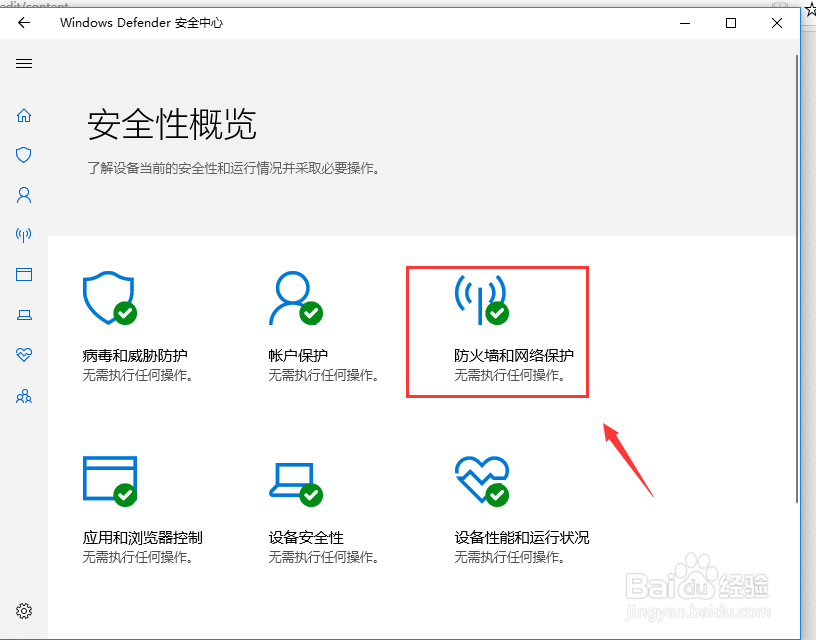Image resolution: width=816 pixels, height=640 pixels.
Task: Click the large heart icon for 设备性能和运行状况
Action: point(482,481)
